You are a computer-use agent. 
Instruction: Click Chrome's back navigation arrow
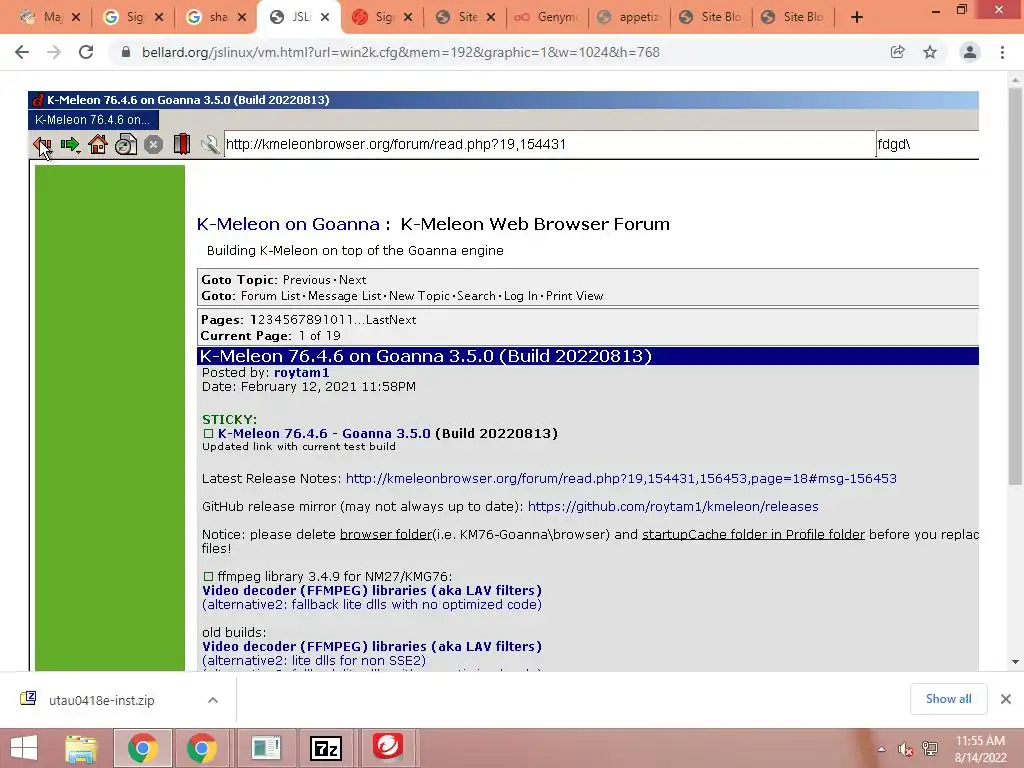tap(22, 52)
